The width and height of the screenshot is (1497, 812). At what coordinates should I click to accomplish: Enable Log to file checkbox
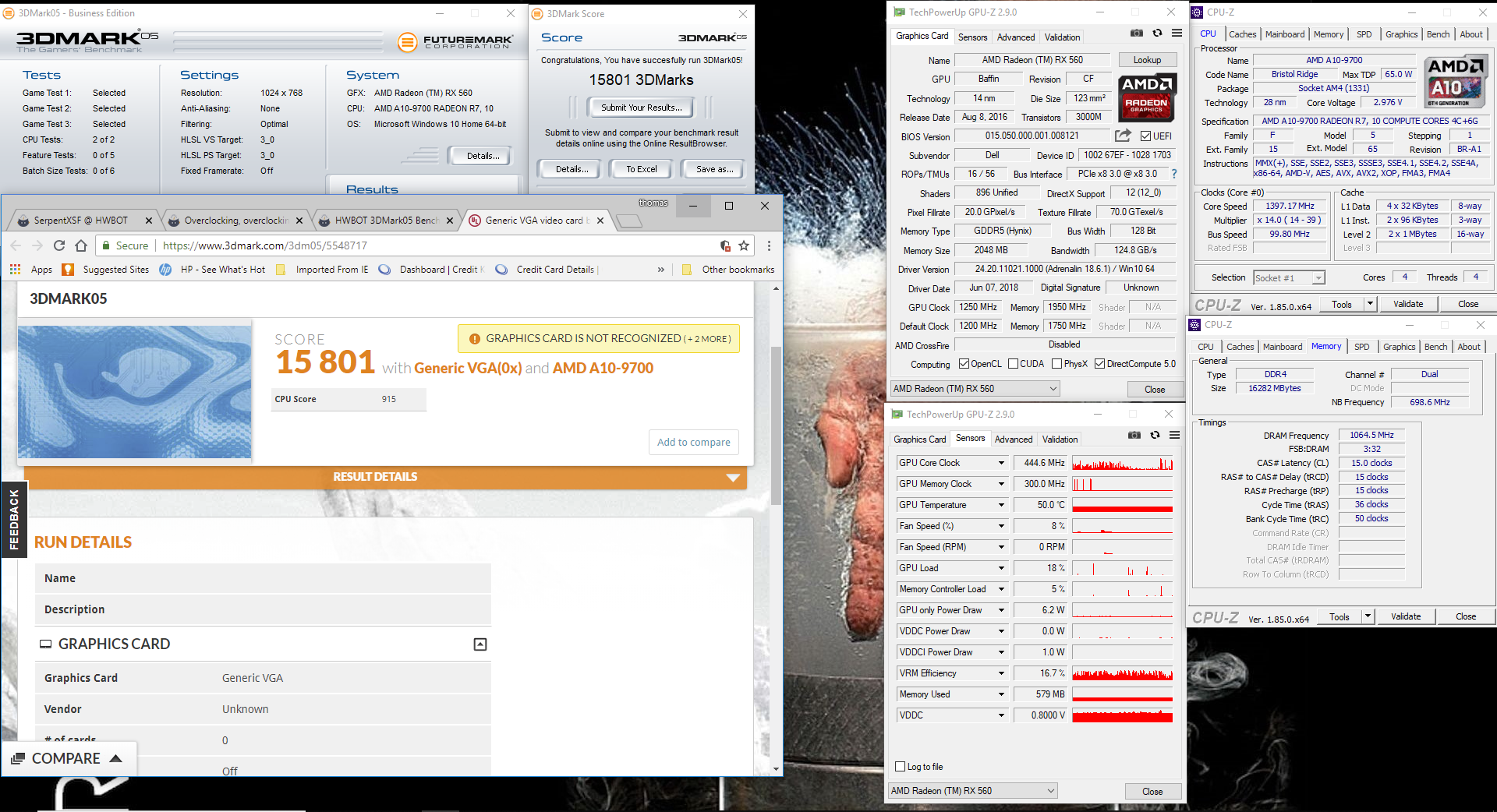[x=901, y=767]
